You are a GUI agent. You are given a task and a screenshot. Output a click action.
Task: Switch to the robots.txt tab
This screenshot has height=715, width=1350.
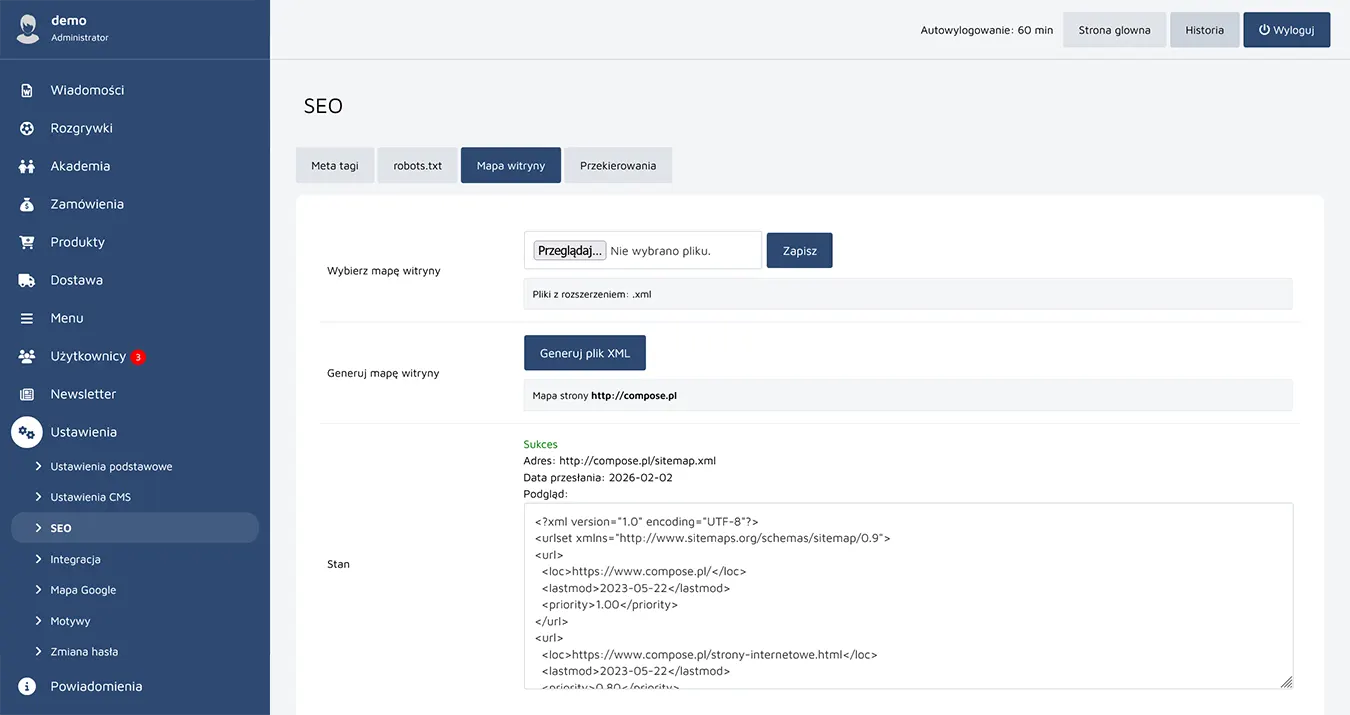point(417,166)
